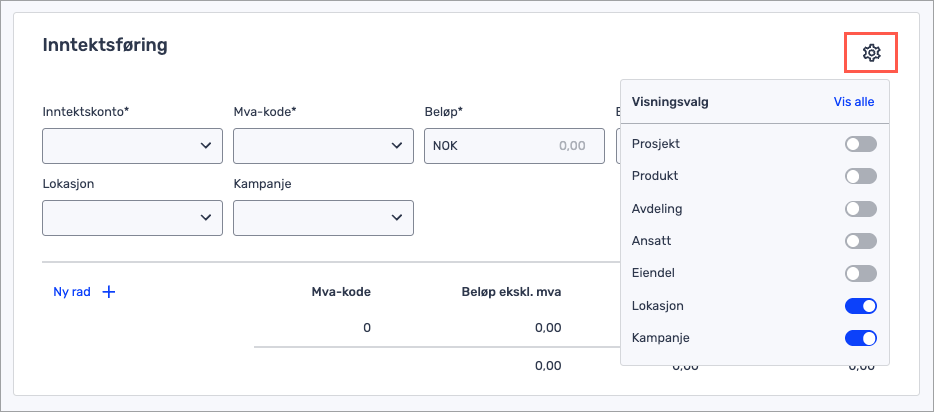Expand the Kampanje dropdown field
The image size is (934, 412).
[x=322, y=218]
